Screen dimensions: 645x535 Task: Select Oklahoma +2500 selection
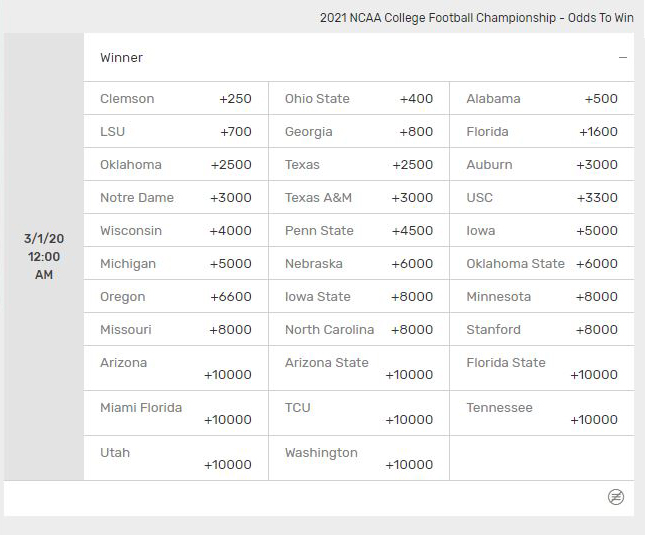pos(176,165)
